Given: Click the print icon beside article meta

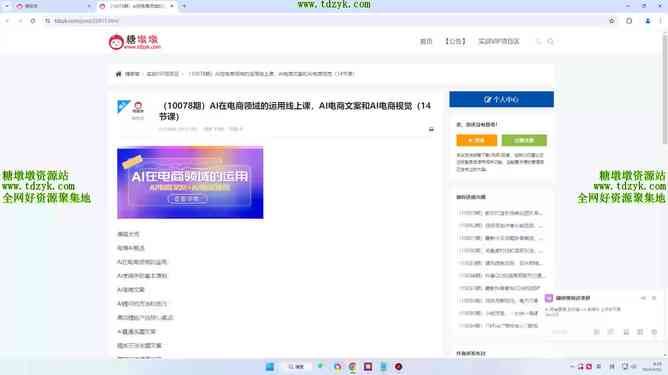Looking at the screenshot, I should (x=431, y=129).
